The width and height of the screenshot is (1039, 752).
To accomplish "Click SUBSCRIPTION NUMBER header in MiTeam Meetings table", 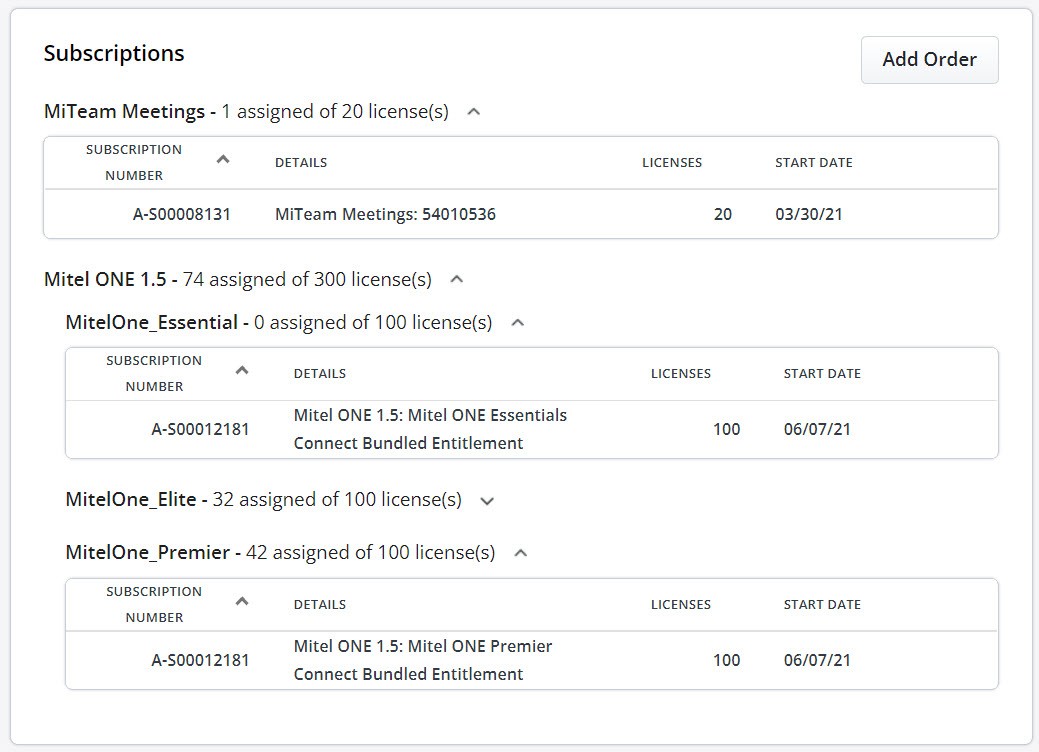I will pyautogui.click(x=134, y=162).
